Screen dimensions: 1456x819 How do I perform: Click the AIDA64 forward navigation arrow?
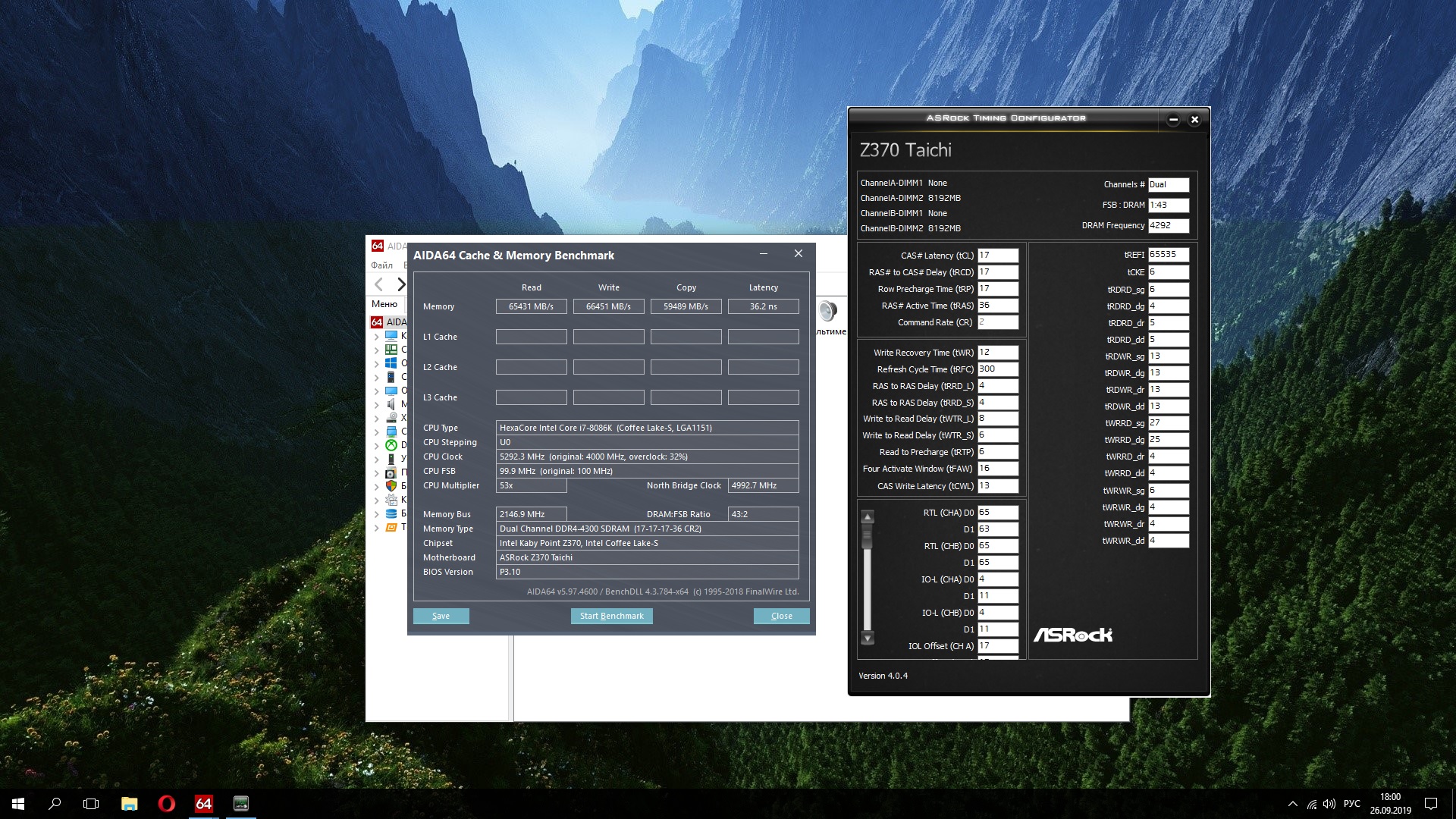[401, 284]
